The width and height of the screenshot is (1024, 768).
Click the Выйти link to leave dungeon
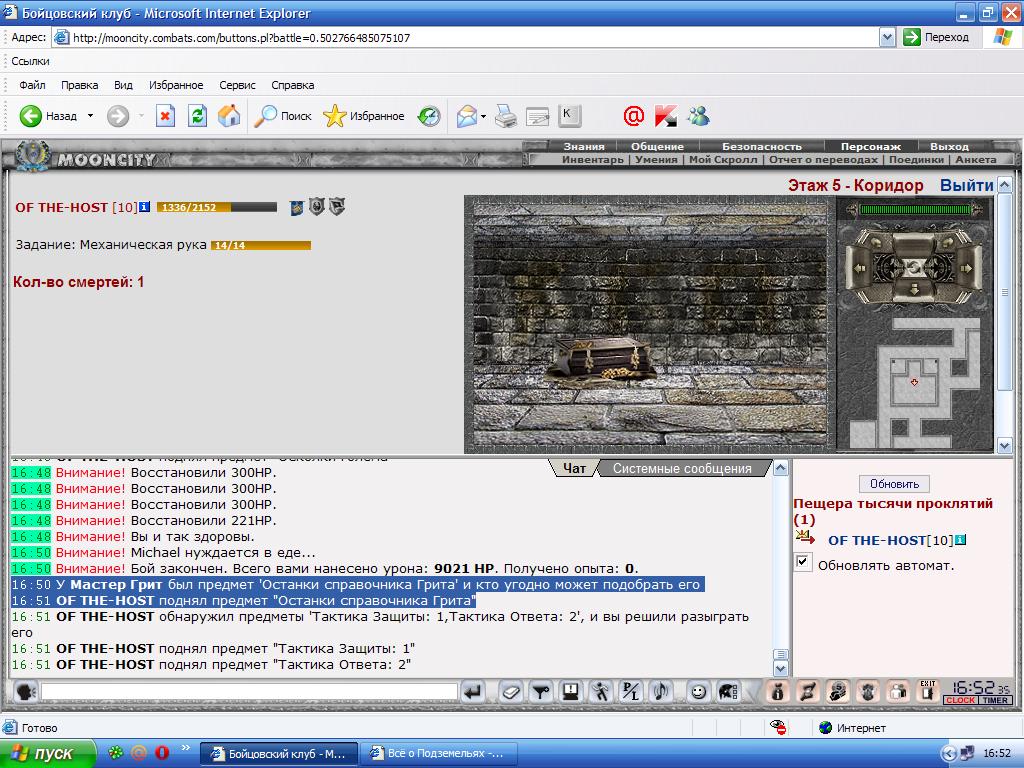(967, 185)
